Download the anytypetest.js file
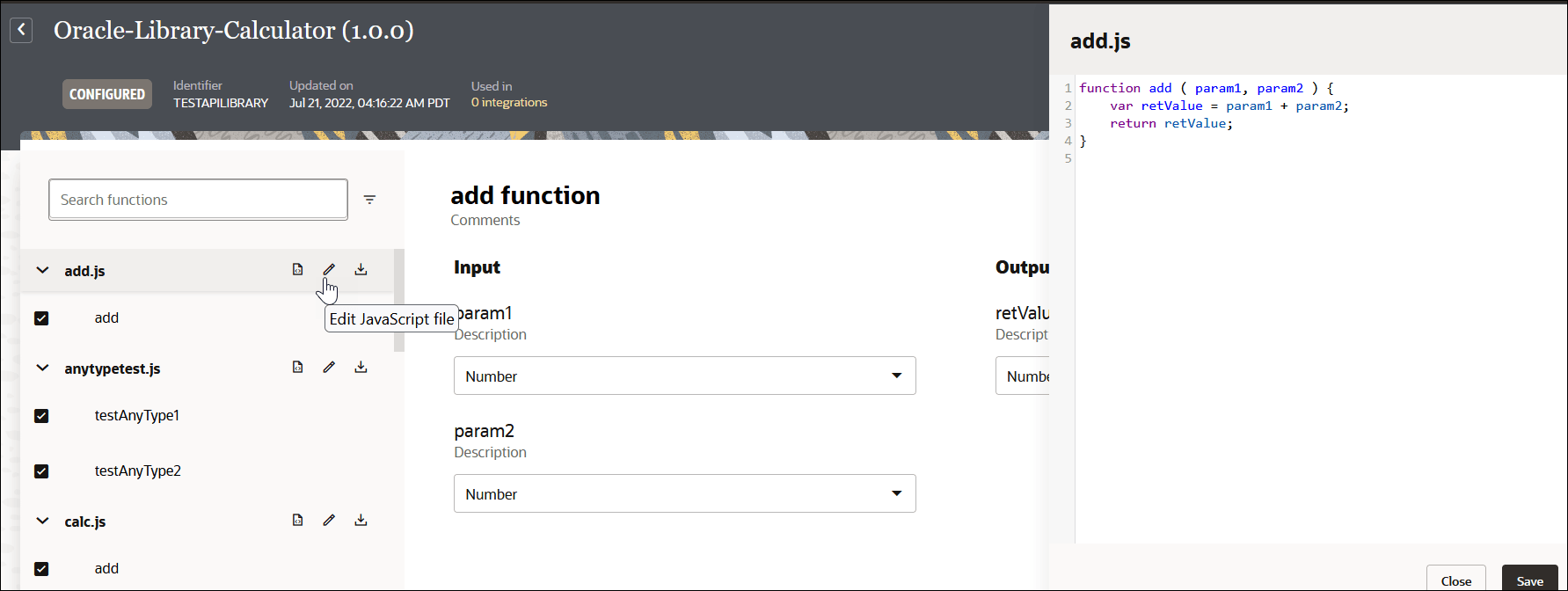 point(361,367)
